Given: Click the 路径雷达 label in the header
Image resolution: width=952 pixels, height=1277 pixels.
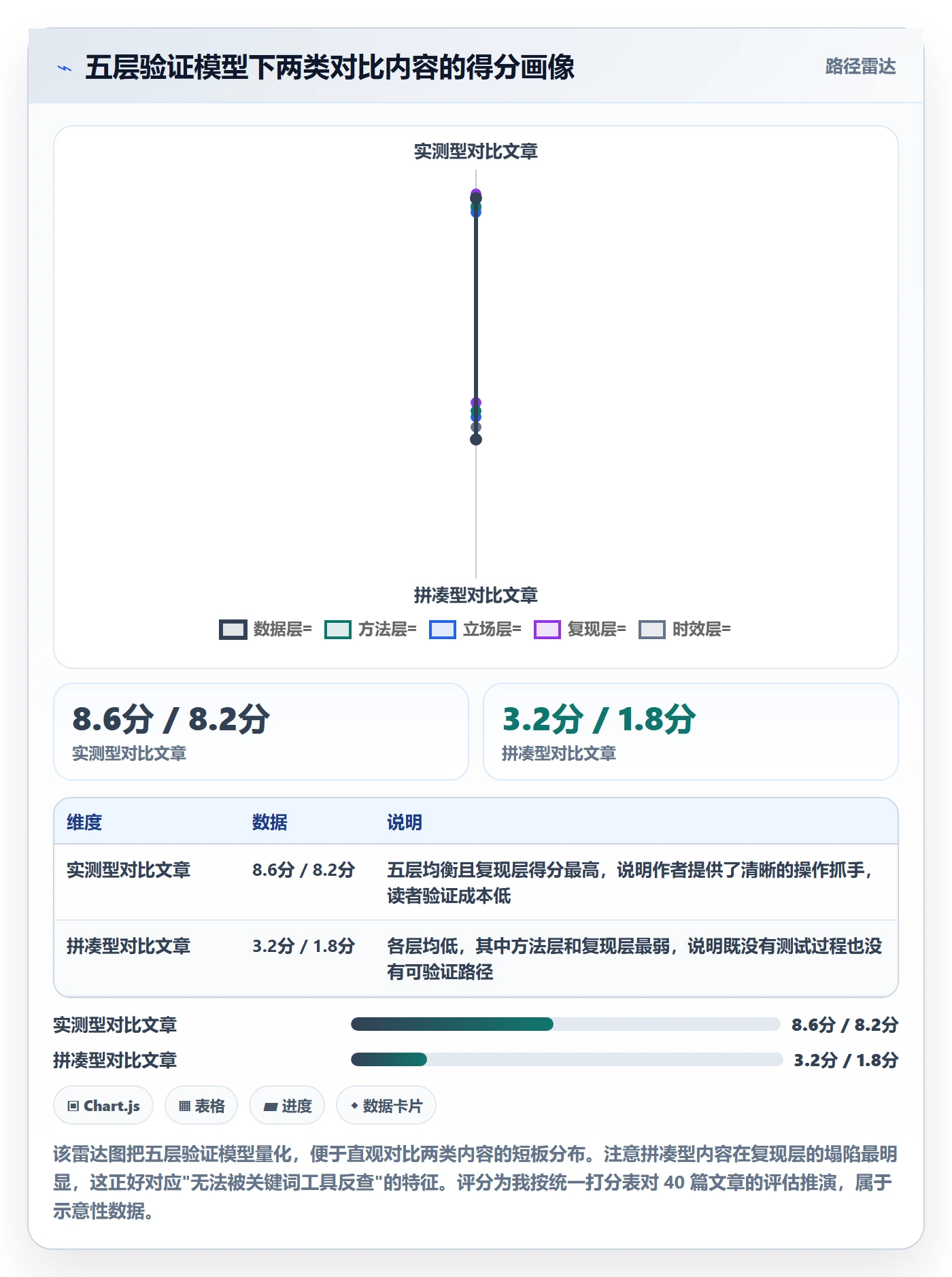Looking at the screenshot, I should point(860,67).
